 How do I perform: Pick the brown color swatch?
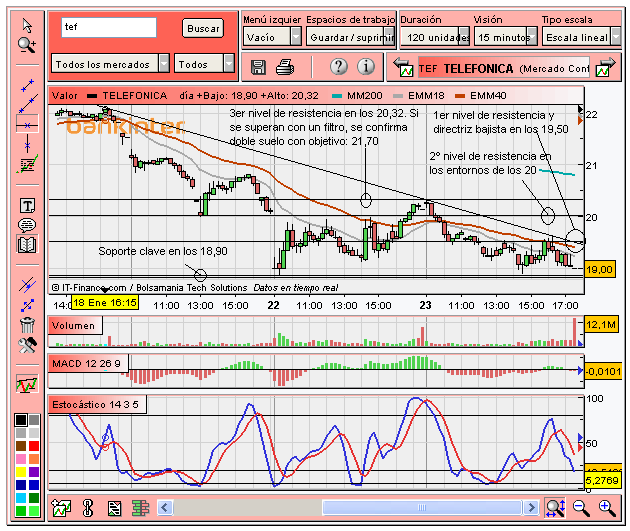point(21,446)
